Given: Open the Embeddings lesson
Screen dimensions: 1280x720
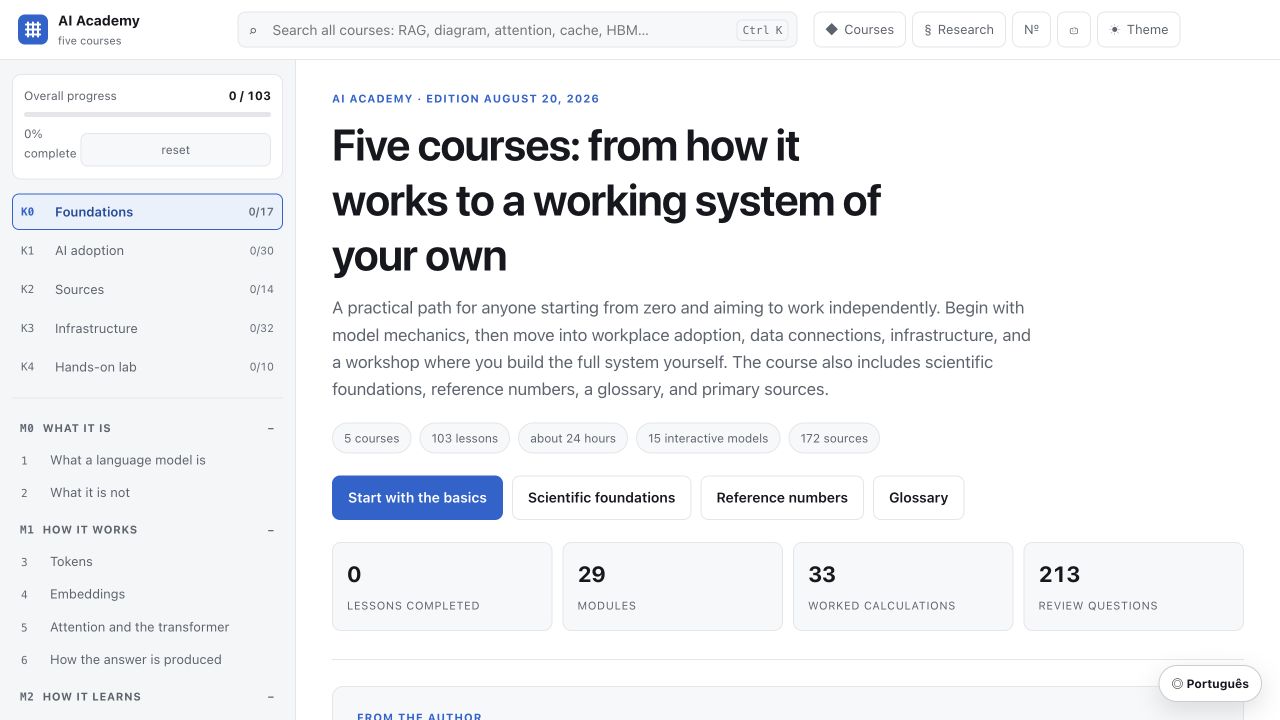Looking at the screenshot, I should (147, 594).
